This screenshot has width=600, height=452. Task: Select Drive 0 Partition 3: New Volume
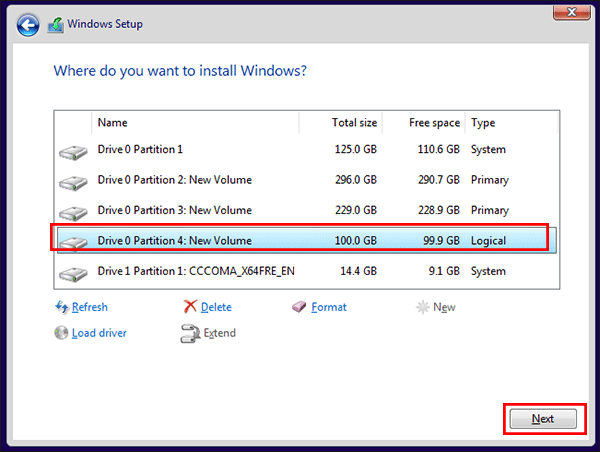(x=174, y=210)
